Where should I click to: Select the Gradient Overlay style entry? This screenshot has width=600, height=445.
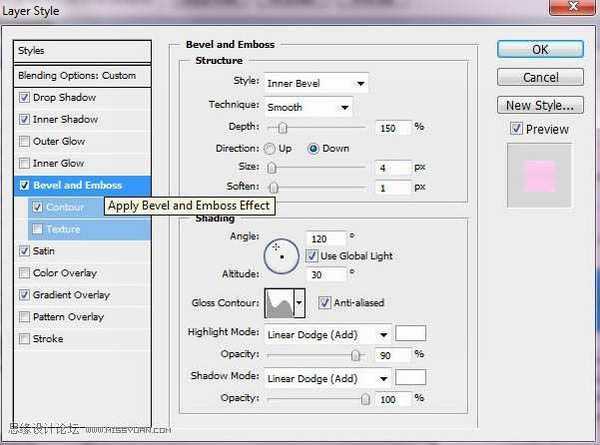pos(71,295)
